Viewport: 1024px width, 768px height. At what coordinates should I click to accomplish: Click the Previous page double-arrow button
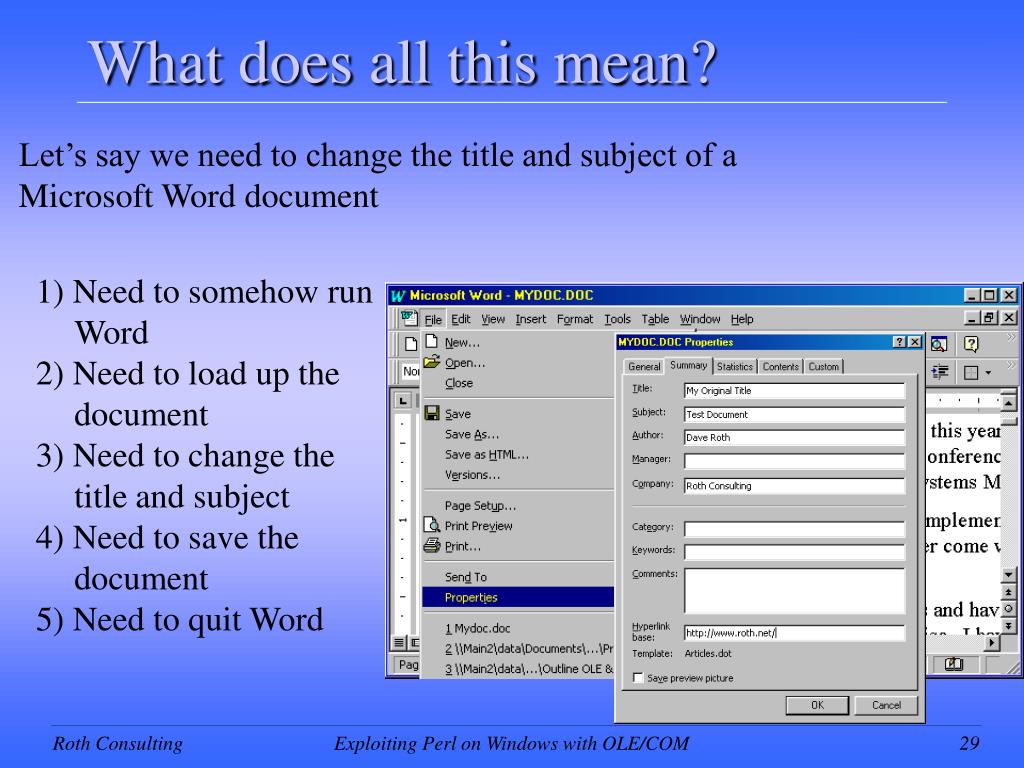click(x=1008, y=592)
